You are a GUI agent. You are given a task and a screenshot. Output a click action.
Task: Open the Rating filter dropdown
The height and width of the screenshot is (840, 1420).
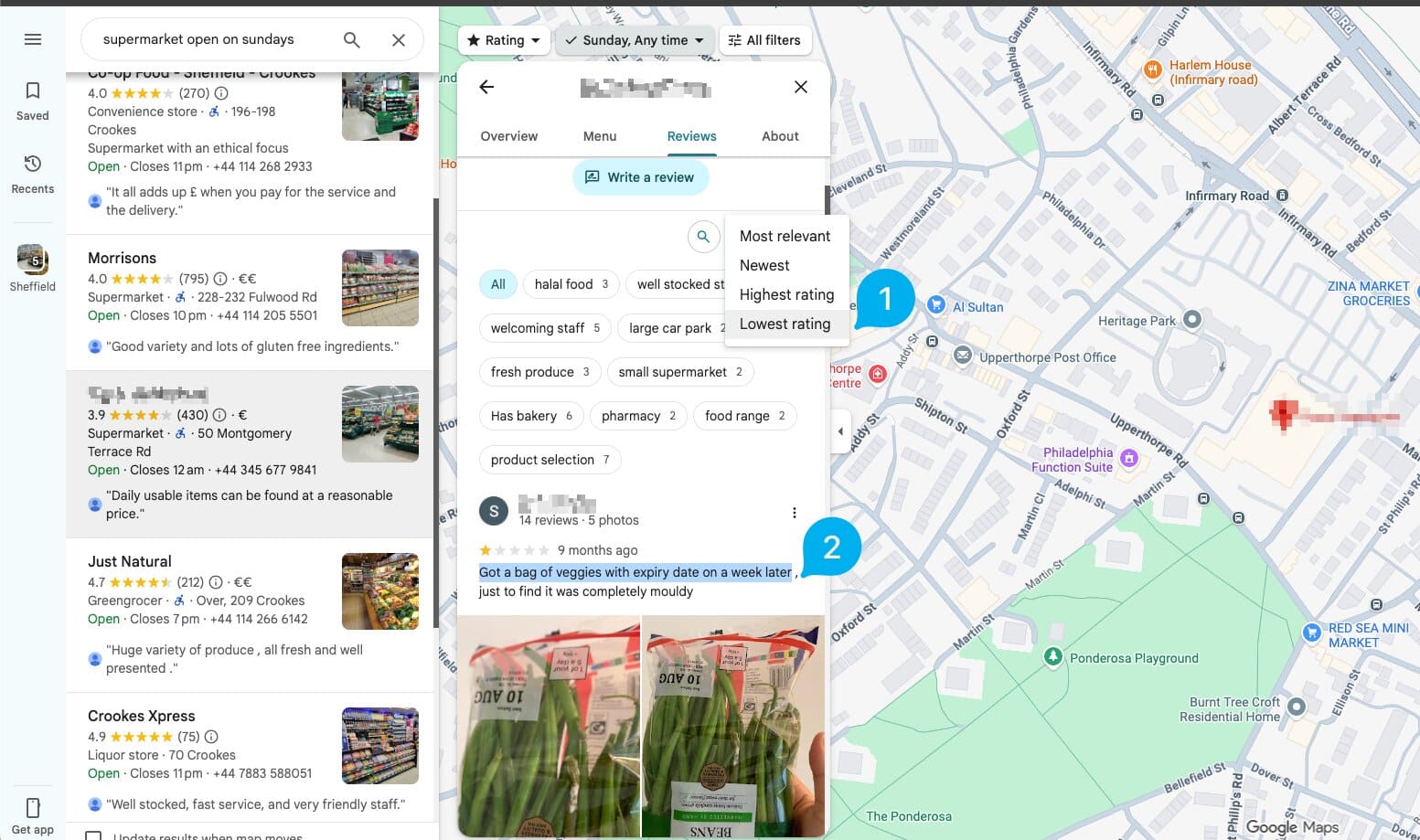click(504, 40)
